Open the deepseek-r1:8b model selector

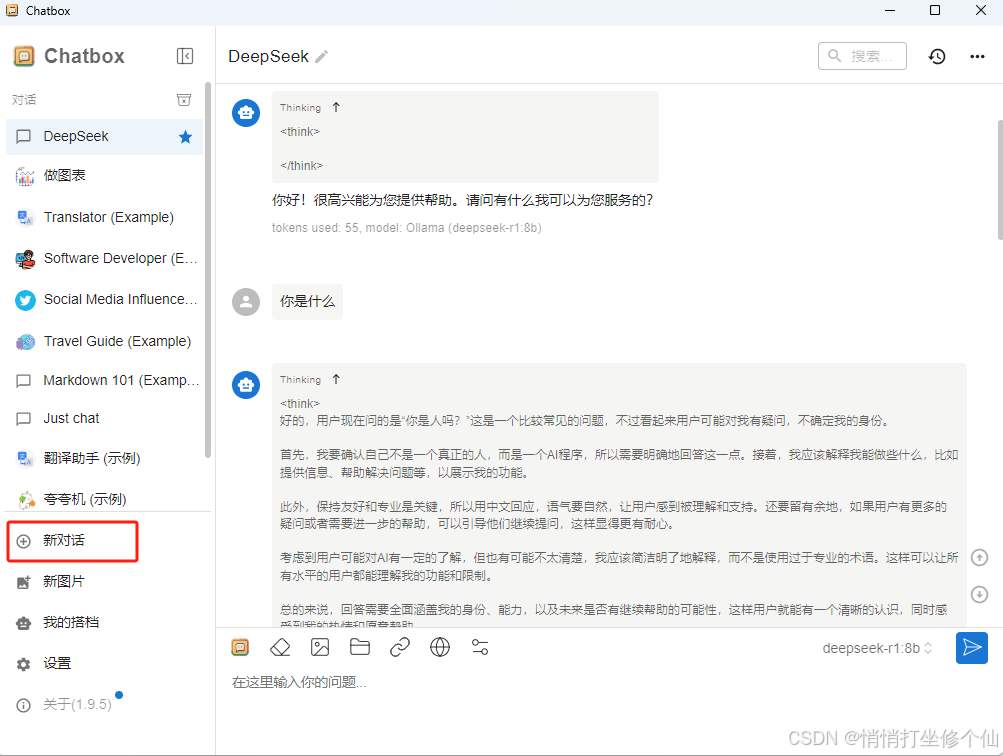point(877,649)
